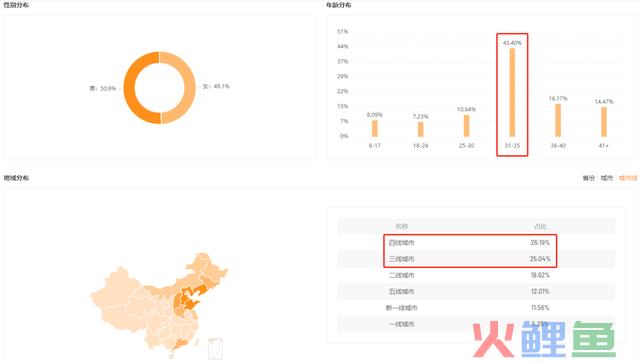Select the 五线城市 table row

coord(476,292)
